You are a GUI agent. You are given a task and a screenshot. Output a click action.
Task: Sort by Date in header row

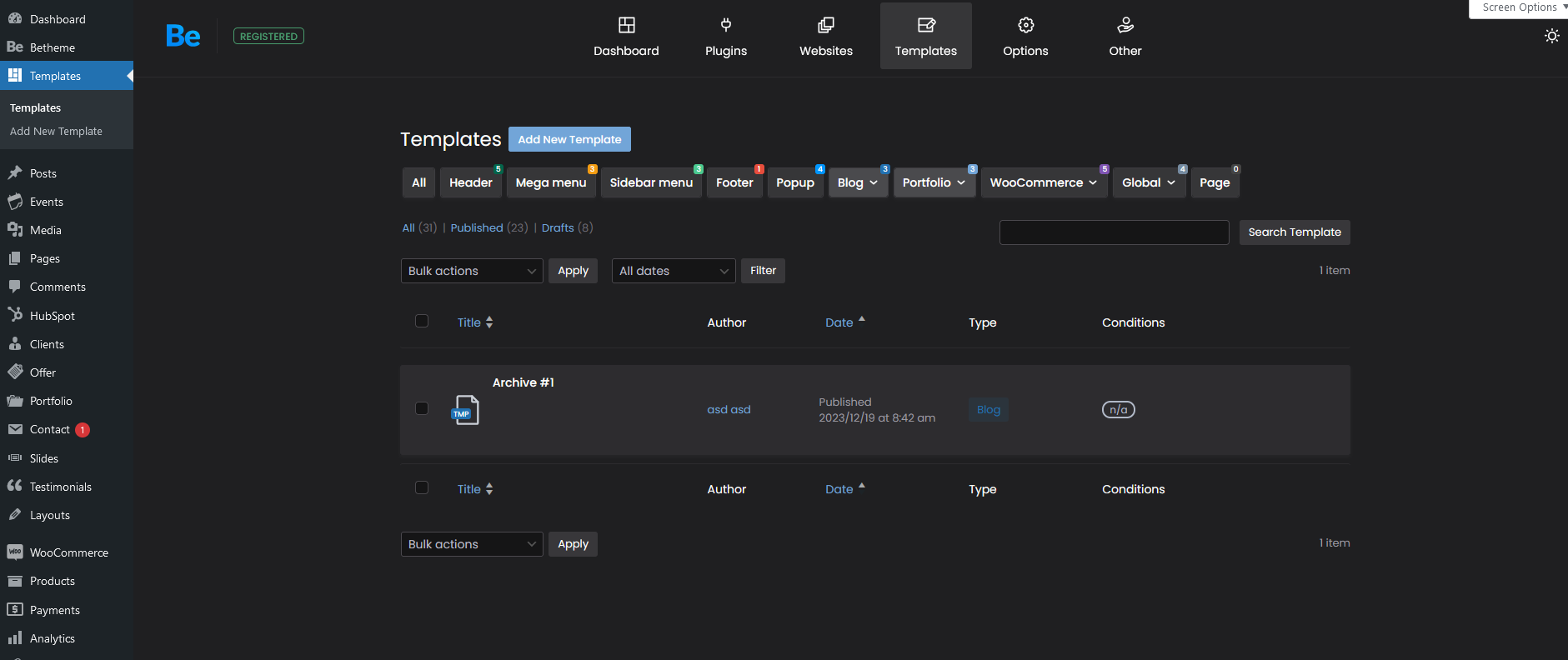pos(845,322)
